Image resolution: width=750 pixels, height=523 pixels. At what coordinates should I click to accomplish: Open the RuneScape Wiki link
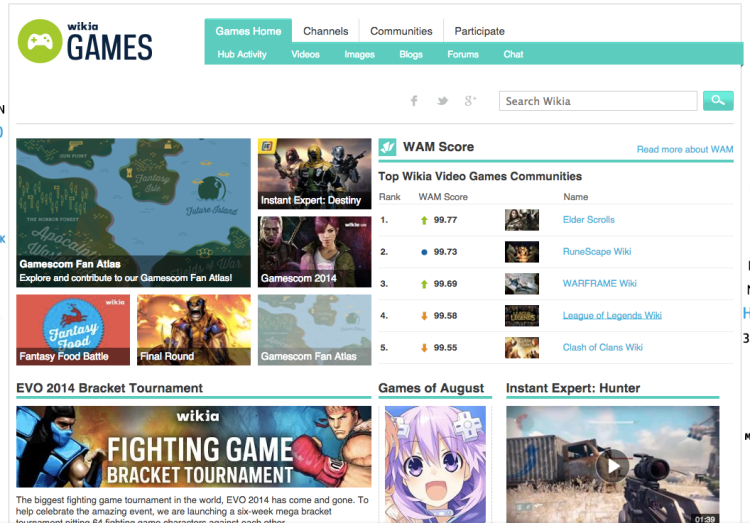(597, 252)
